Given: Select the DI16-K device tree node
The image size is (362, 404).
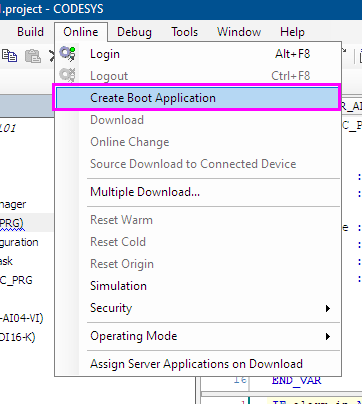Looking at the screenshot, I should point(17,337).
